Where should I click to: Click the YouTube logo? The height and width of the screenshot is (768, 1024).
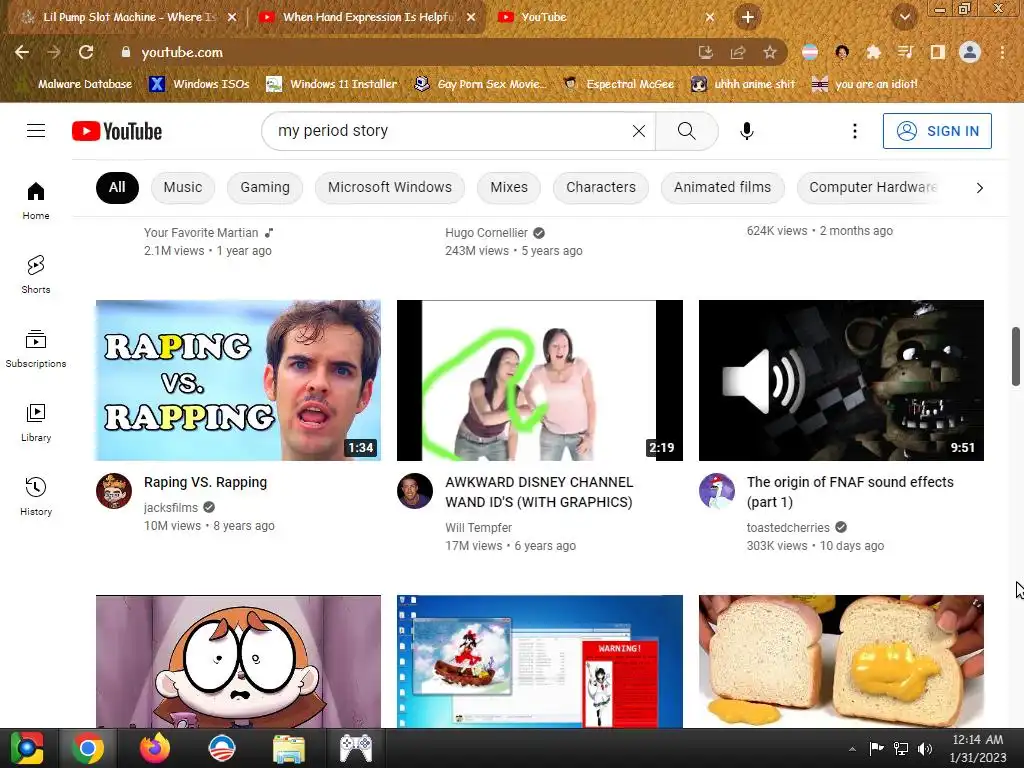pyautogui.click(x=117, y=131)
